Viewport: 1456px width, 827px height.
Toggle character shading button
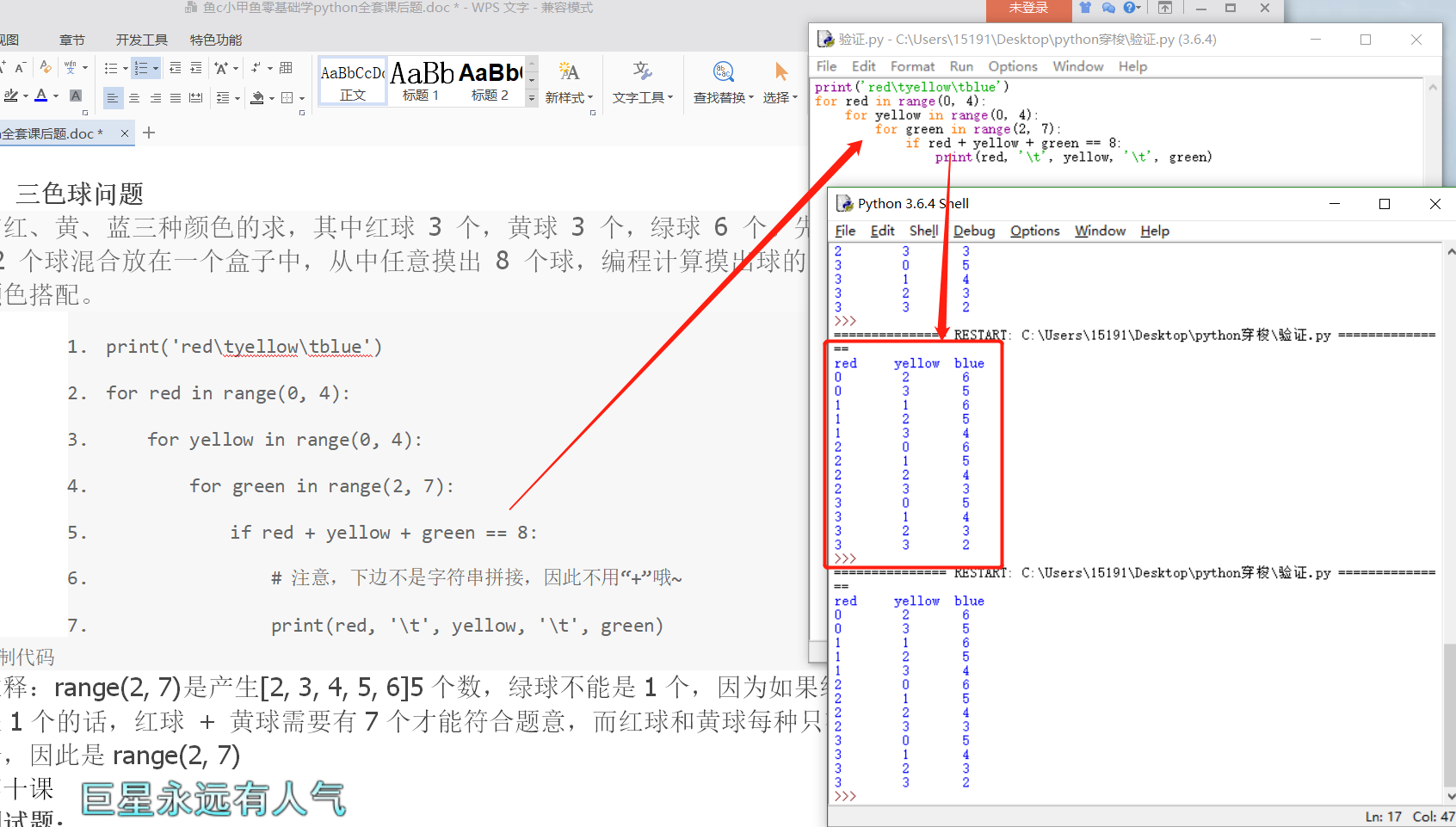point(76,96)
